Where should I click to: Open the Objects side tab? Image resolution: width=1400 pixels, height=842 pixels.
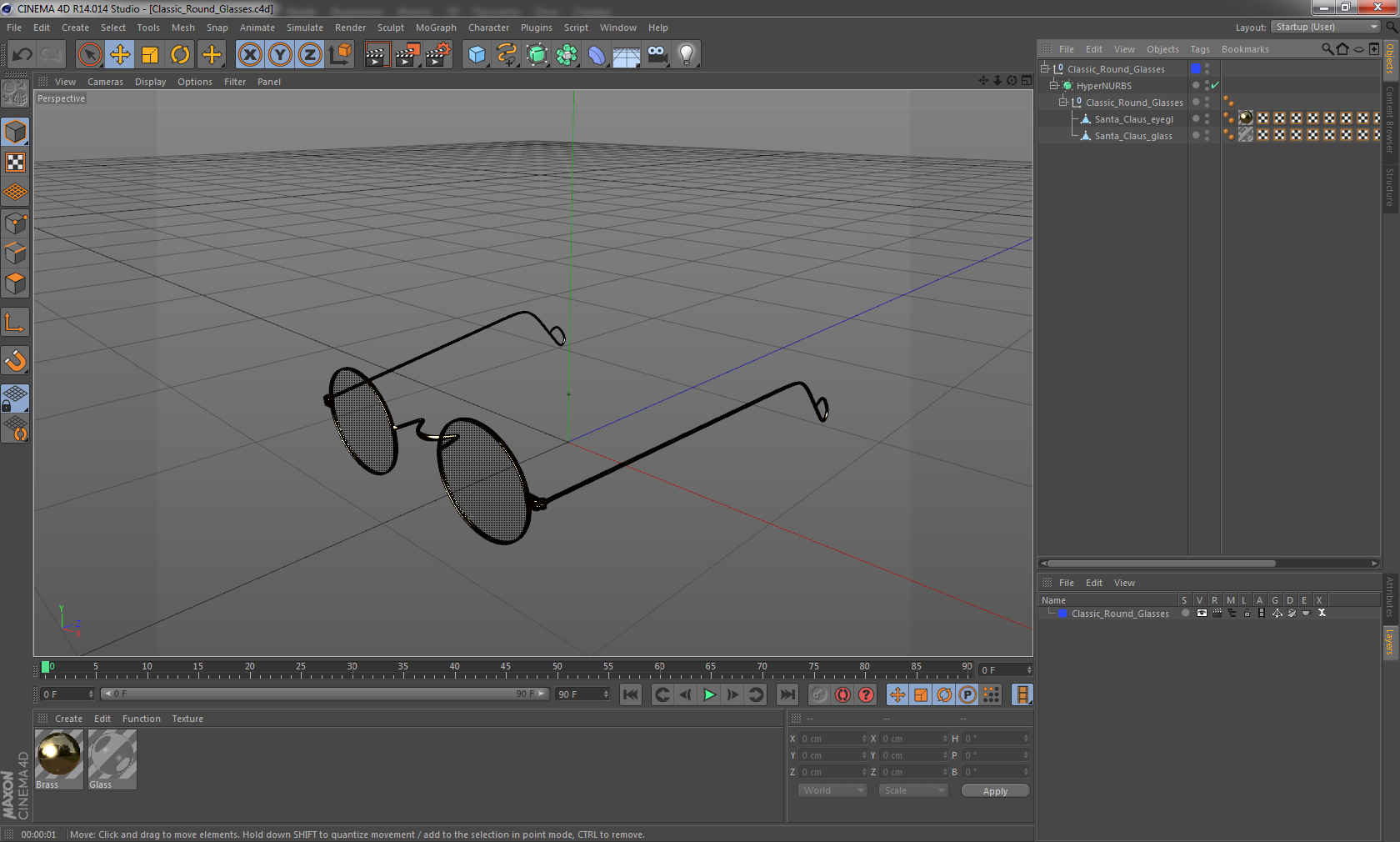1390,59
